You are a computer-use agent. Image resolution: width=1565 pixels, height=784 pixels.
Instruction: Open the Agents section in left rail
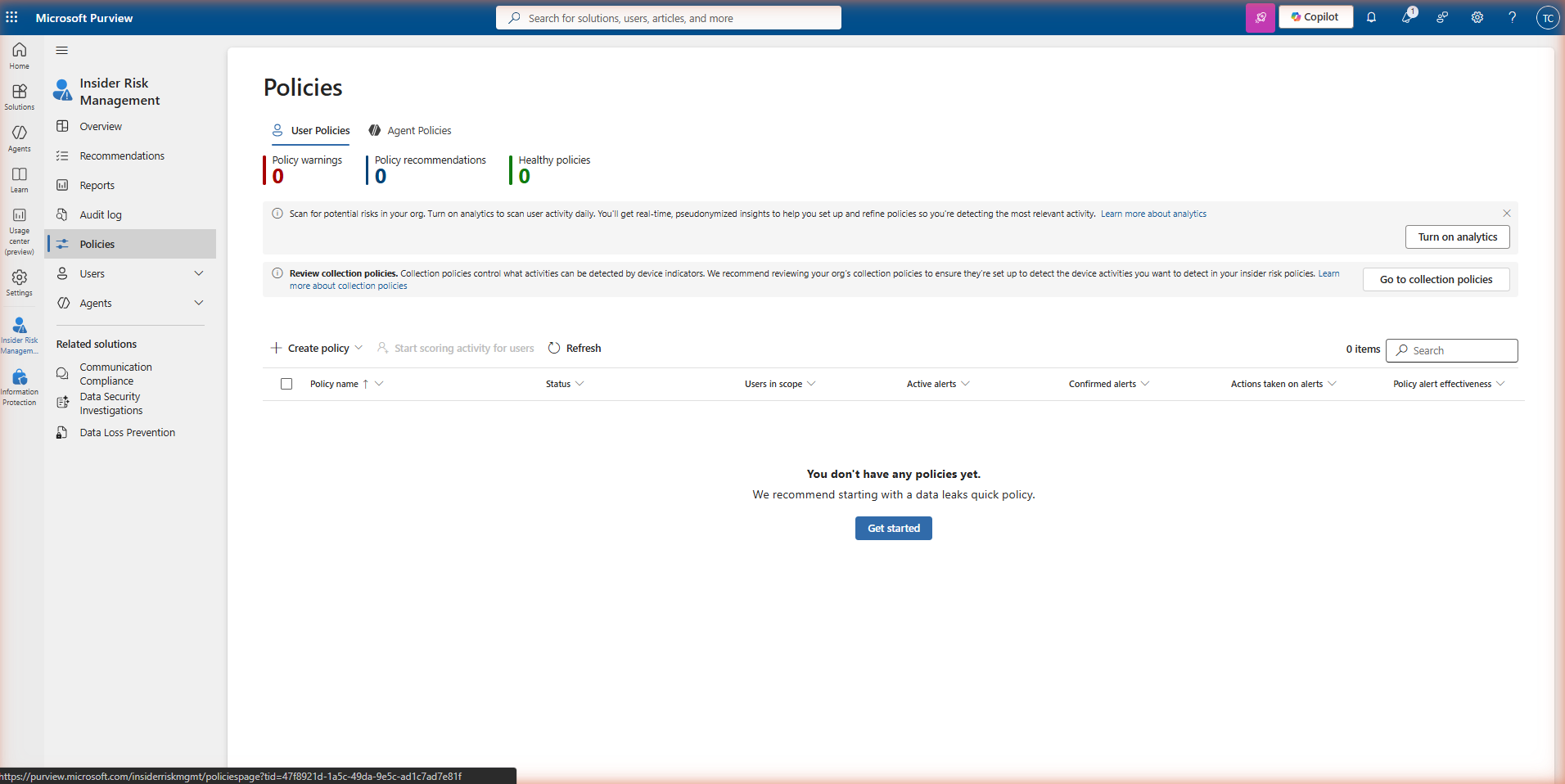tap(19, 138)
